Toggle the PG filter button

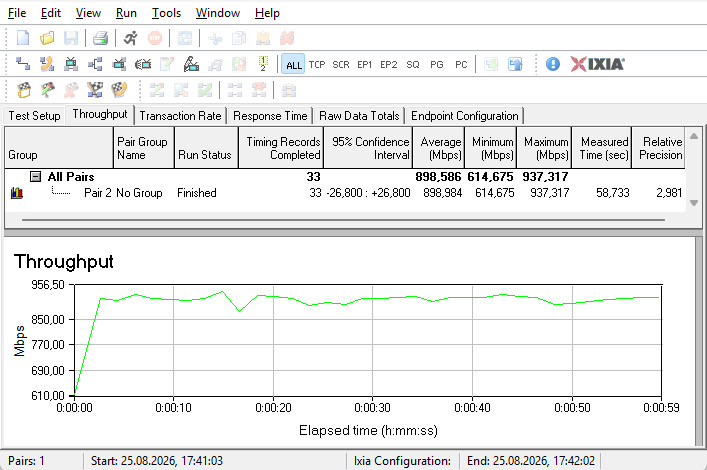click(x=436, y=65)
